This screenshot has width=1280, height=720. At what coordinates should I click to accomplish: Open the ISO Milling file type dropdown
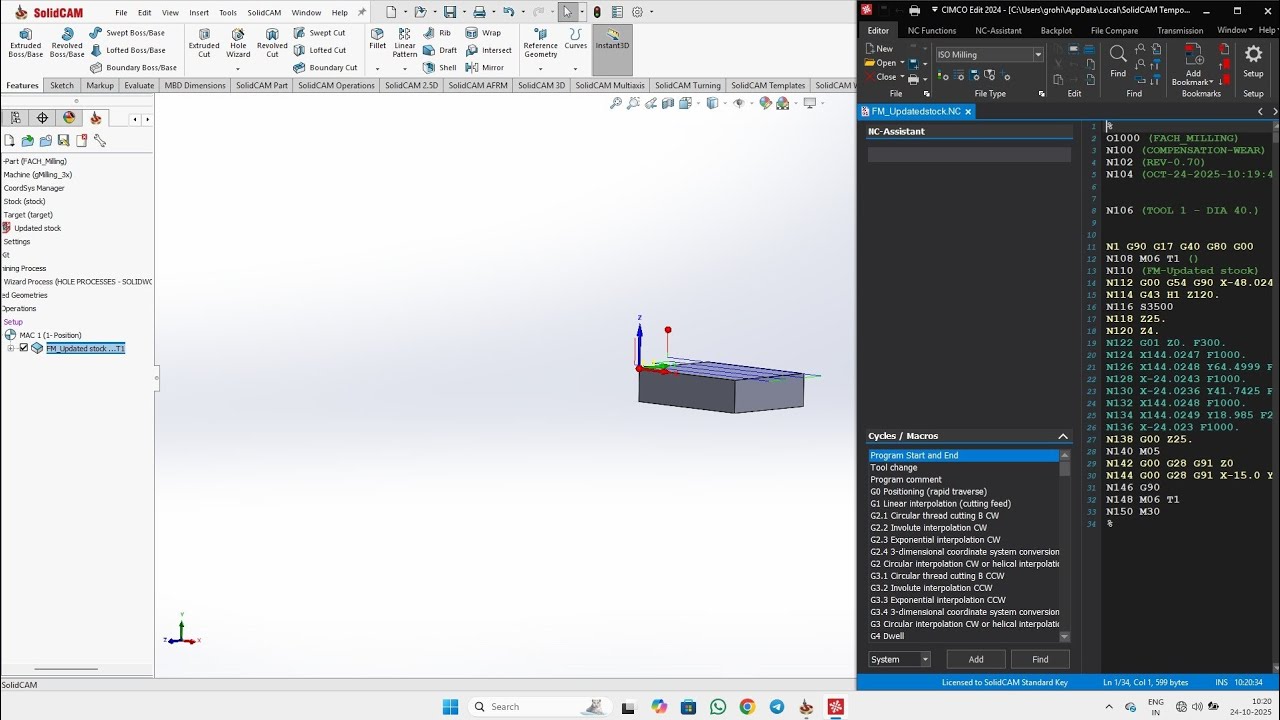[1038, 55]
